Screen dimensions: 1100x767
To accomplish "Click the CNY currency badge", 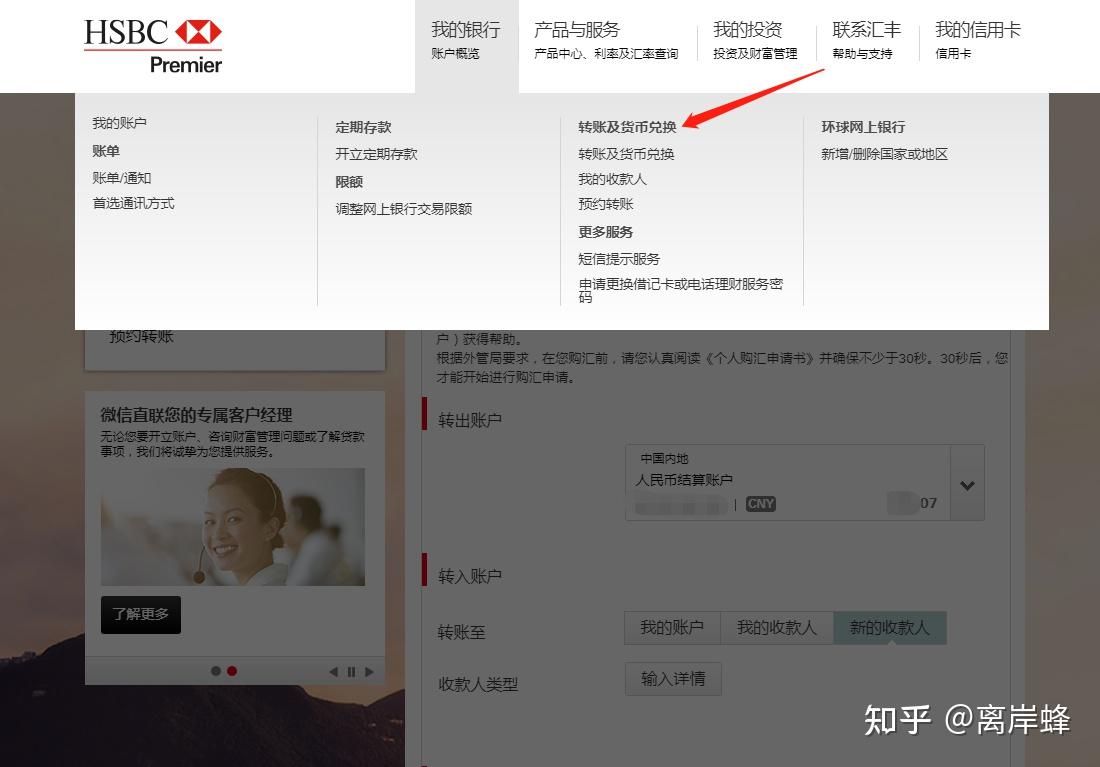I will [x=760, y=504].
